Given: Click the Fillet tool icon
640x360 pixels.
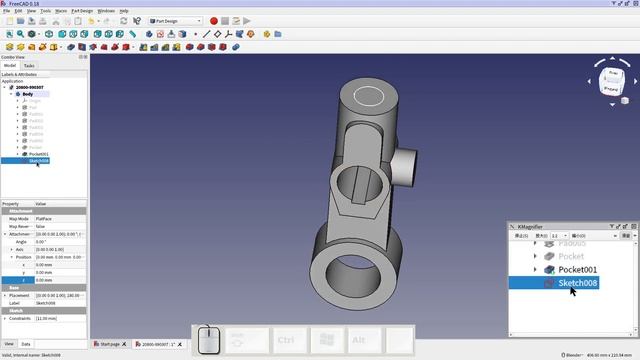Looking at the screenshot, I should pyautogui.click(x=189, y=47).
